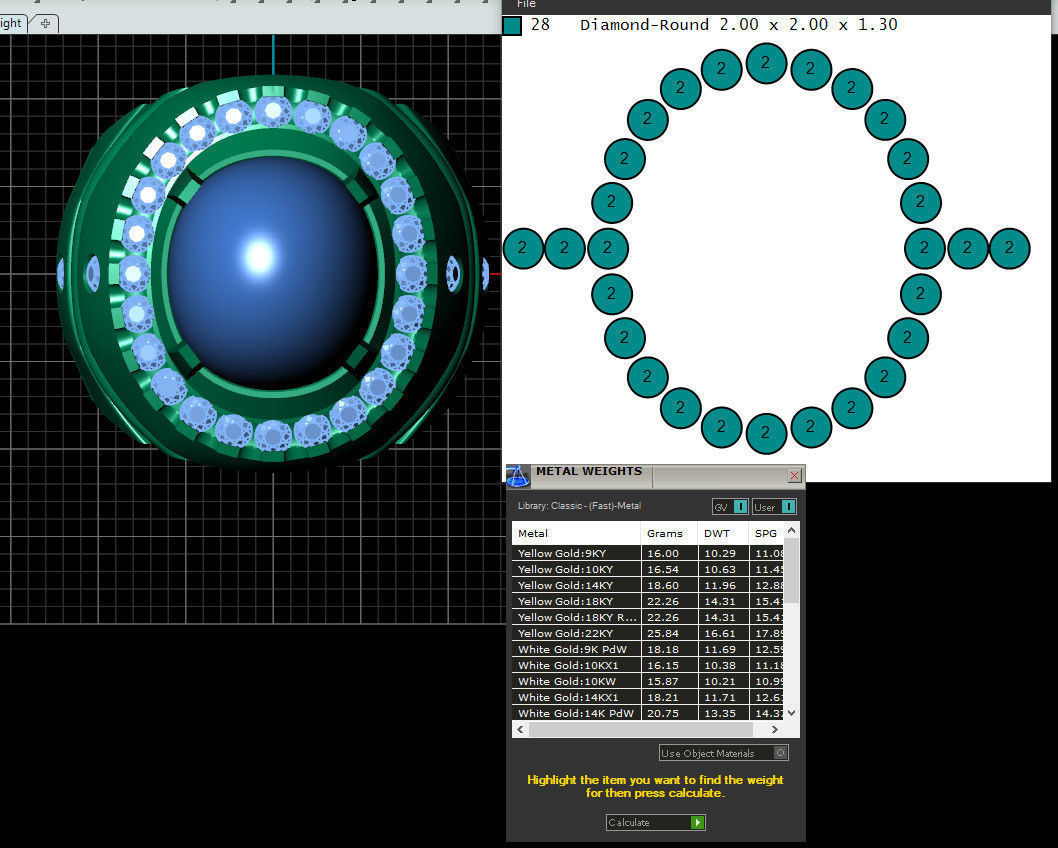Select the Yellow Gold:10KY row
Screen dimensions: 1058x848
point(648,569)
